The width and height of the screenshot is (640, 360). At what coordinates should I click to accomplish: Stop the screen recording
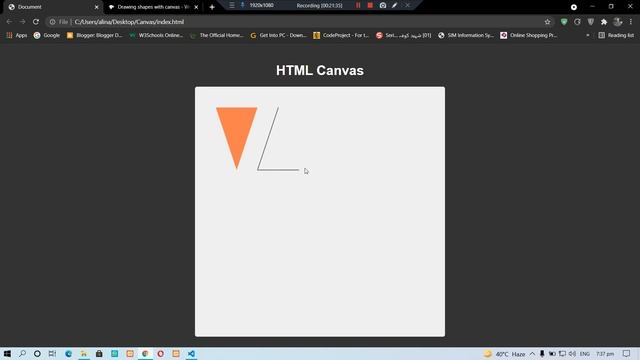coord(370,5)
